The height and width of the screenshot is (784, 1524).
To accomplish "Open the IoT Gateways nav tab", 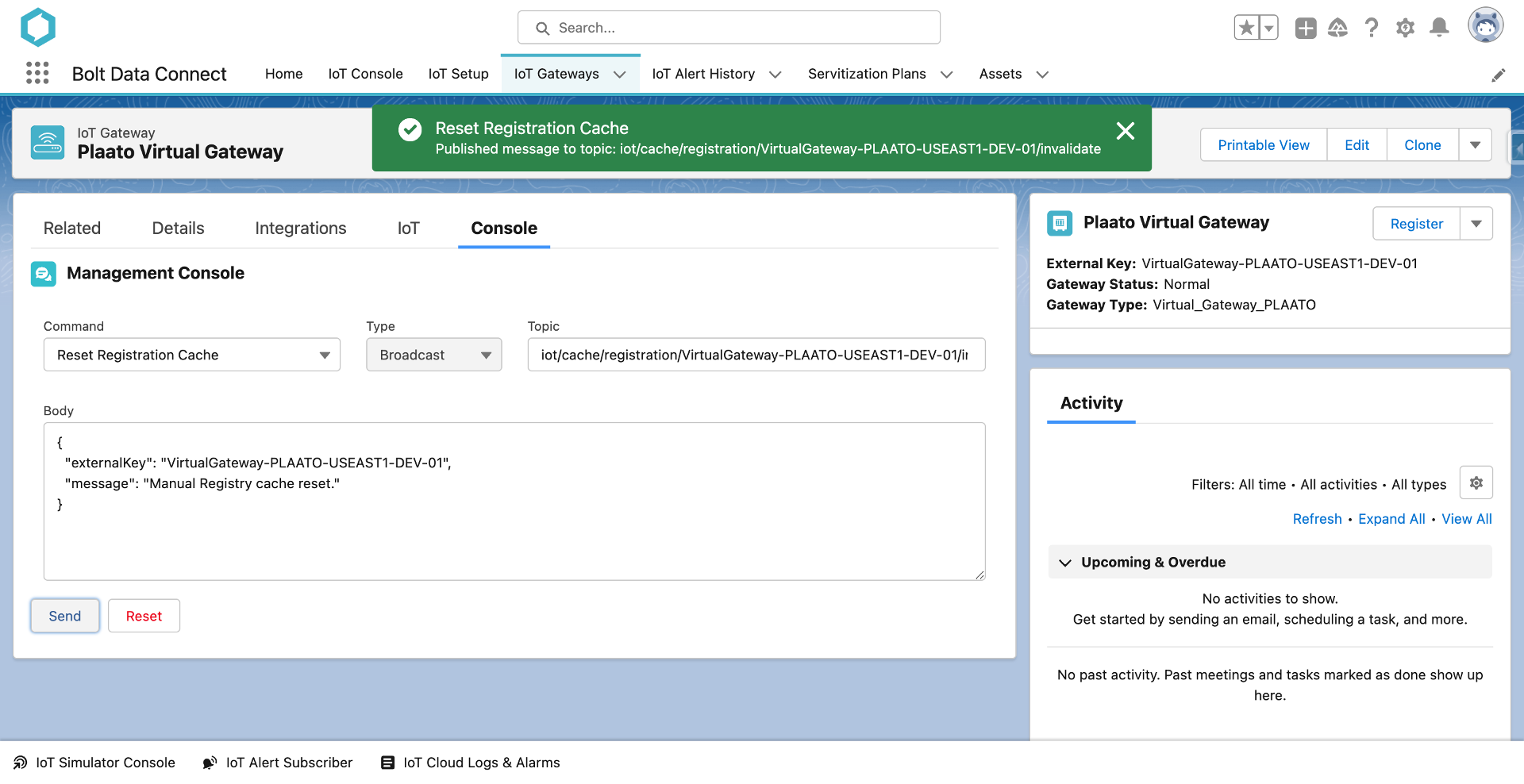I will 556,74.
